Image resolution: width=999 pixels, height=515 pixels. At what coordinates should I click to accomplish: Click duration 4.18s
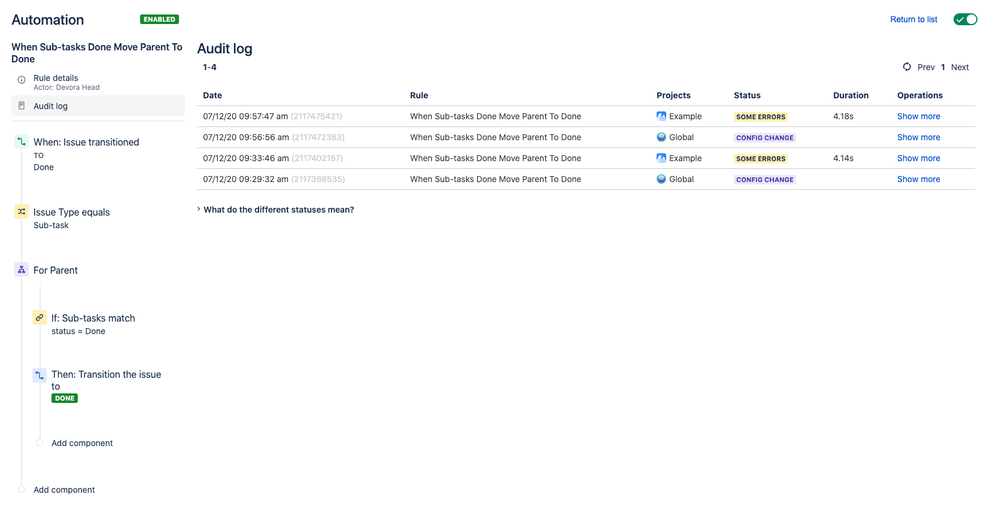[x=843, y=116]
